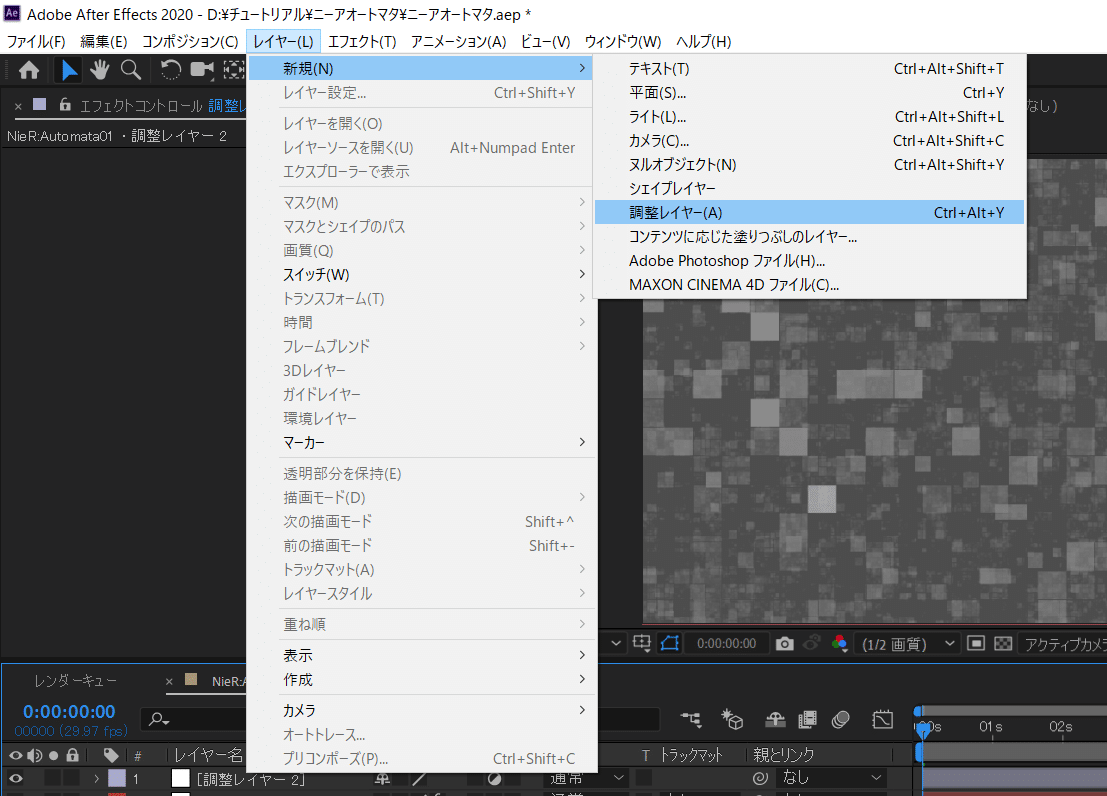The image size is (1107, 796).
Task: Select the Selection arrow tool
Action: (68, 70)
